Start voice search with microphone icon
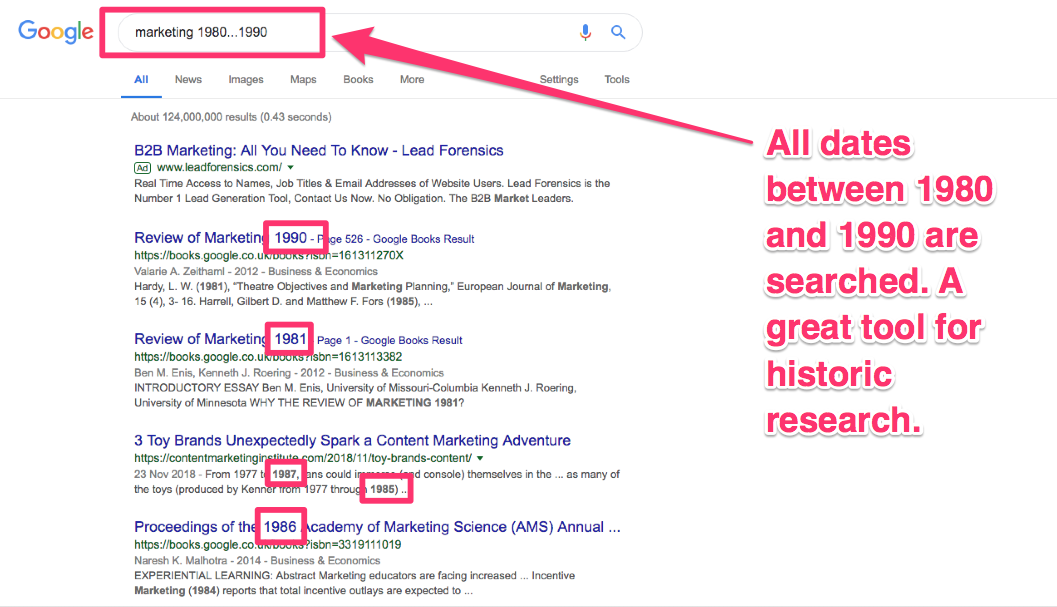Image resolution: width=1057 pixels, height=607 pixels. point(585,32)
